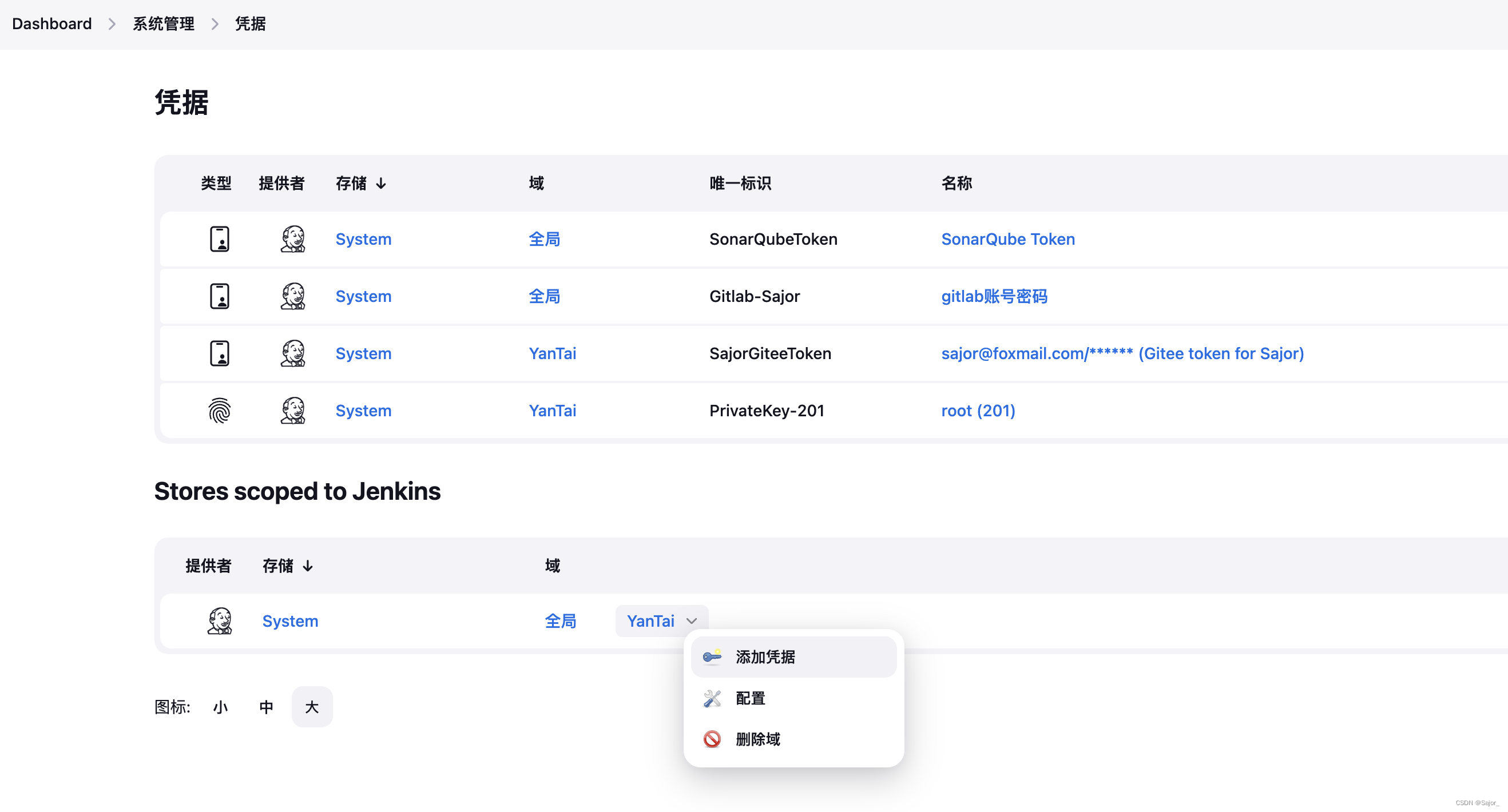
Task: Open gitlab账号密码 credential link
Action: pos(994,297)
